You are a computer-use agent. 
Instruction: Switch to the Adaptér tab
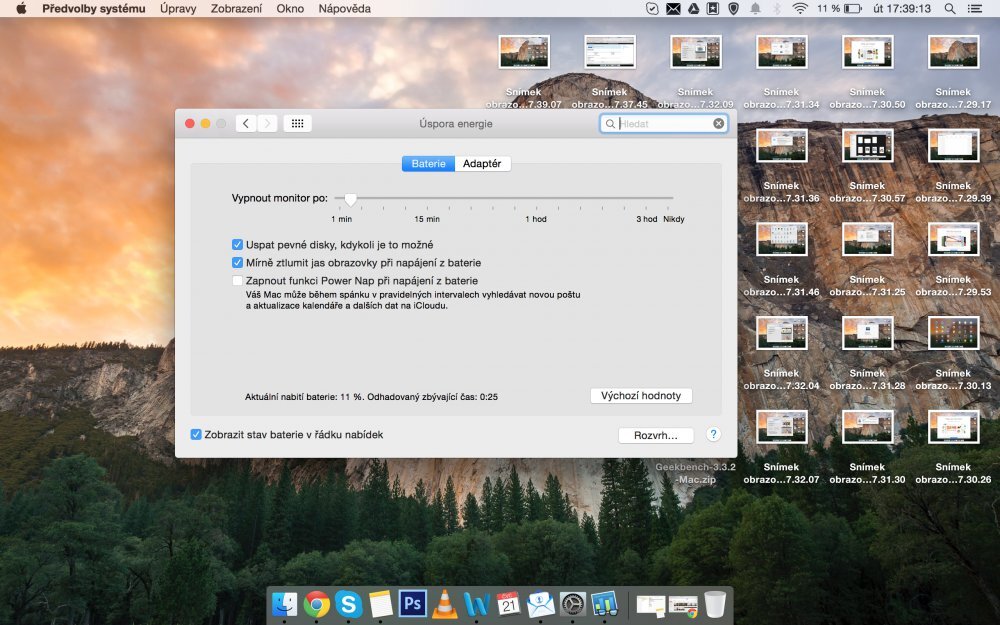click(483, 162)
